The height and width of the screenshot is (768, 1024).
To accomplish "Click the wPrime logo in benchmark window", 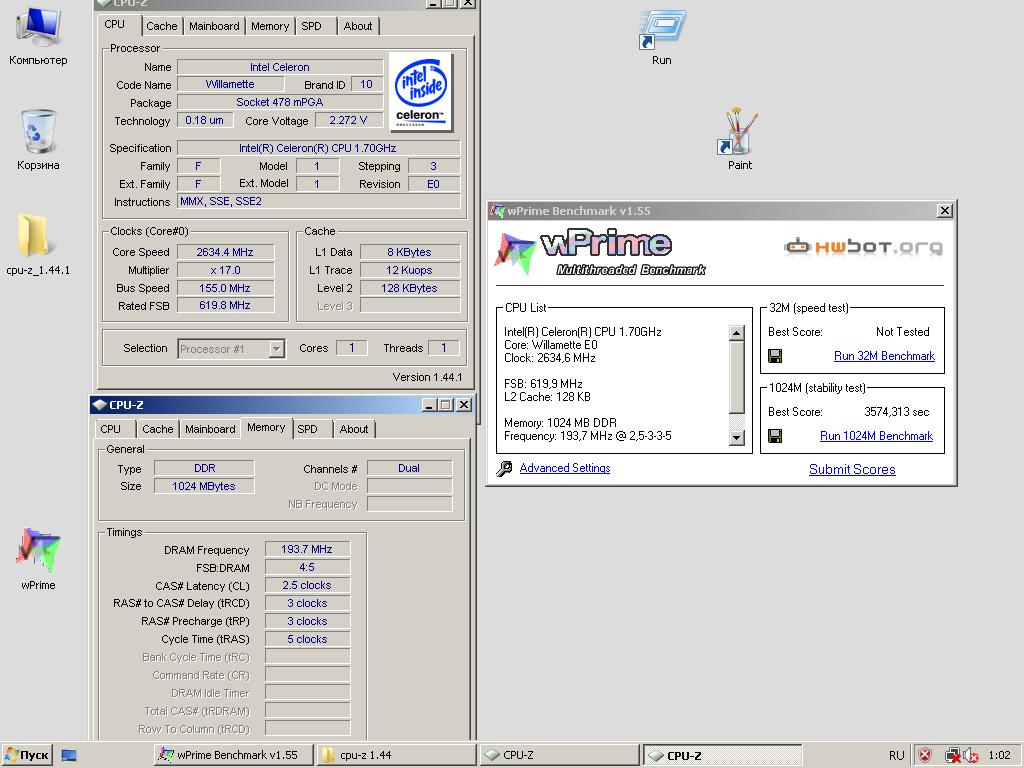I will click(x=600, y=253).
